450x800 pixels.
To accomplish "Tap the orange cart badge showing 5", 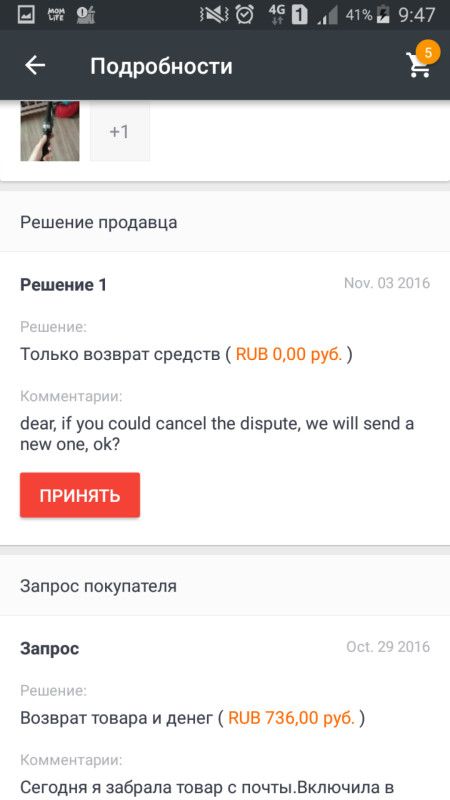I will [428, 52].
